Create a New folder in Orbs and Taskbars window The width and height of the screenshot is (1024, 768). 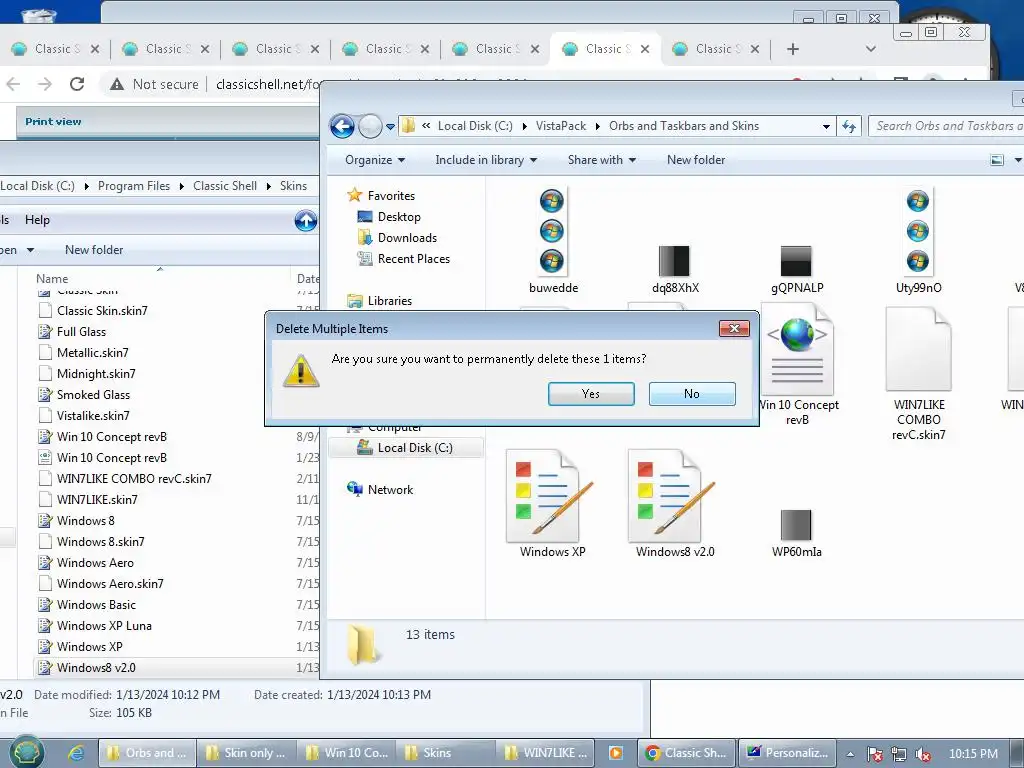point(696,160)
